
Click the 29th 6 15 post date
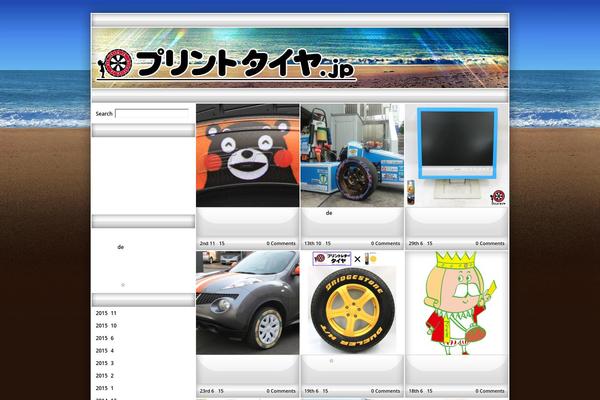(x=421, y=243)
